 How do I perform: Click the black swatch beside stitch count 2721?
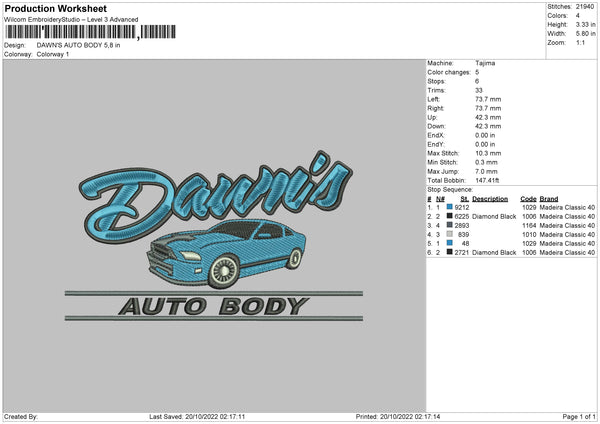click(x=450, y=252)
